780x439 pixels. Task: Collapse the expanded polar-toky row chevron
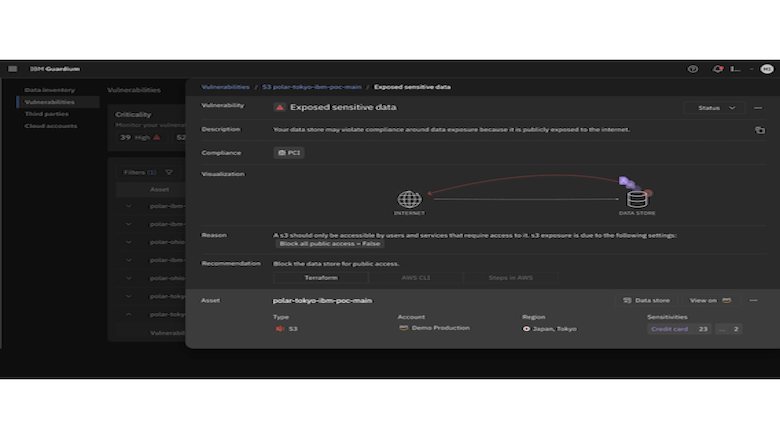pos(128,315)
